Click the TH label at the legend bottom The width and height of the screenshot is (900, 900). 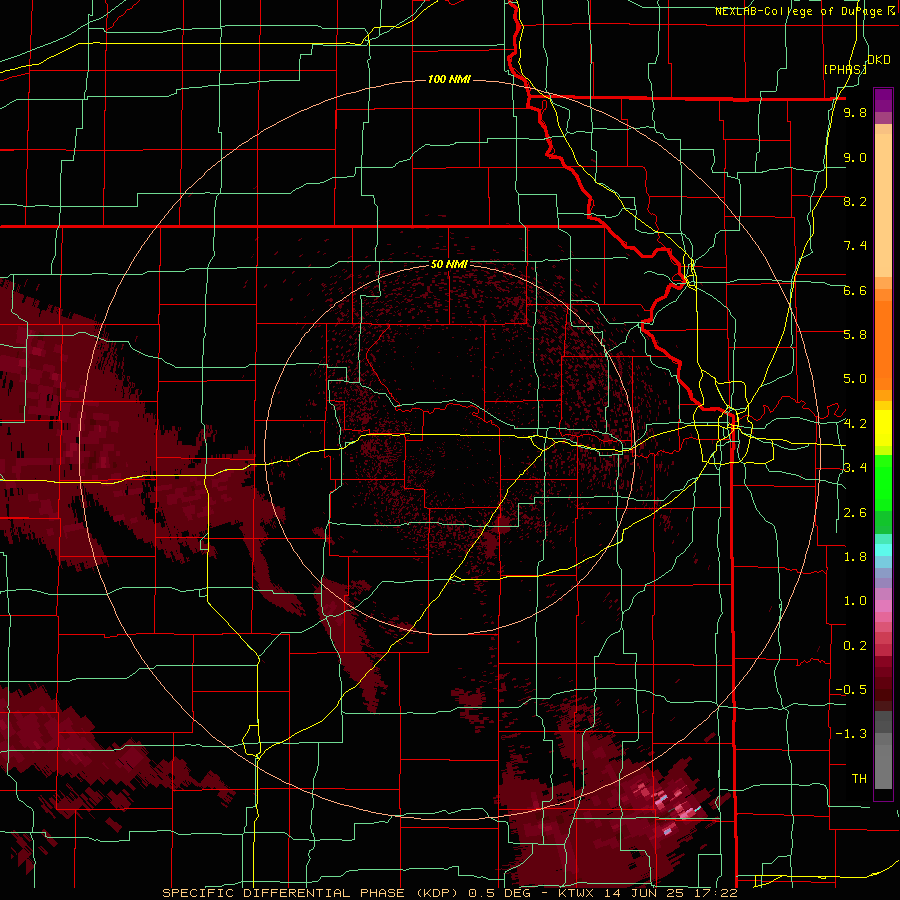tap(859, 779)
